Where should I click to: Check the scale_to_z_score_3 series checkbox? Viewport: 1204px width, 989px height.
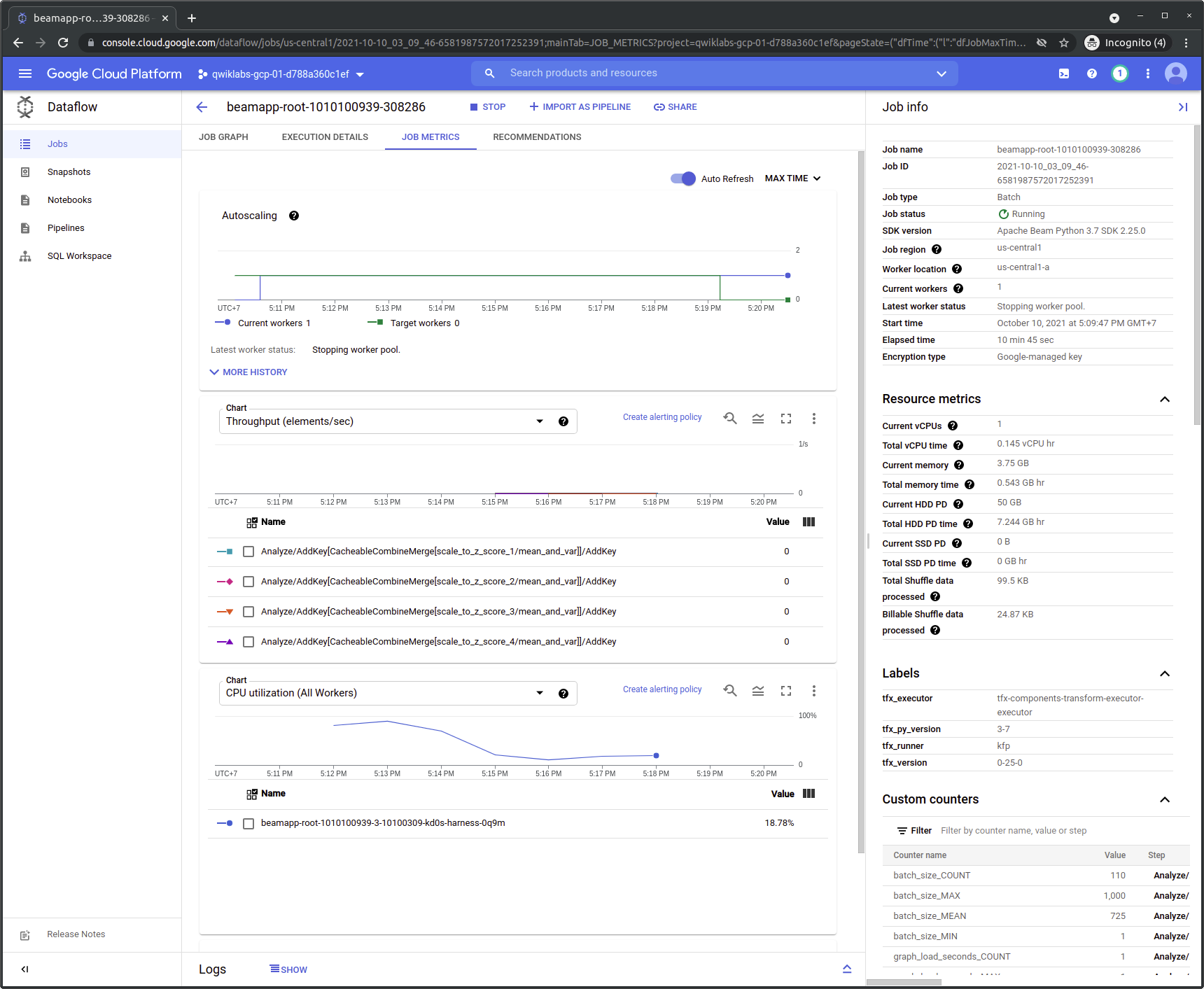click(248, 612)
